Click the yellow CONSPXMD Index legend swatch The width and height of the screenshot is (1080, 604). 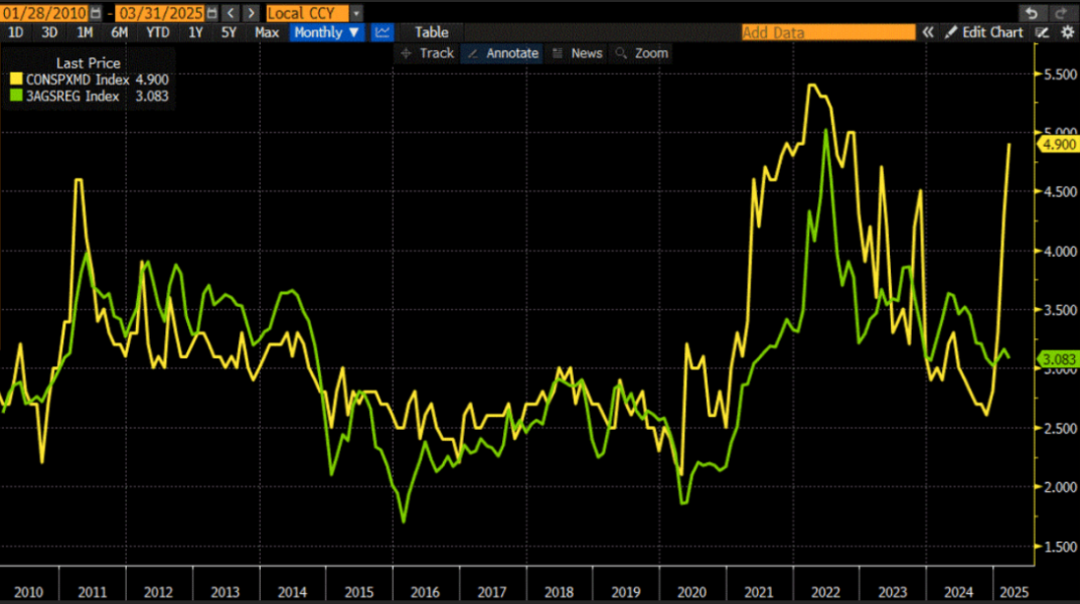[16, 79]
